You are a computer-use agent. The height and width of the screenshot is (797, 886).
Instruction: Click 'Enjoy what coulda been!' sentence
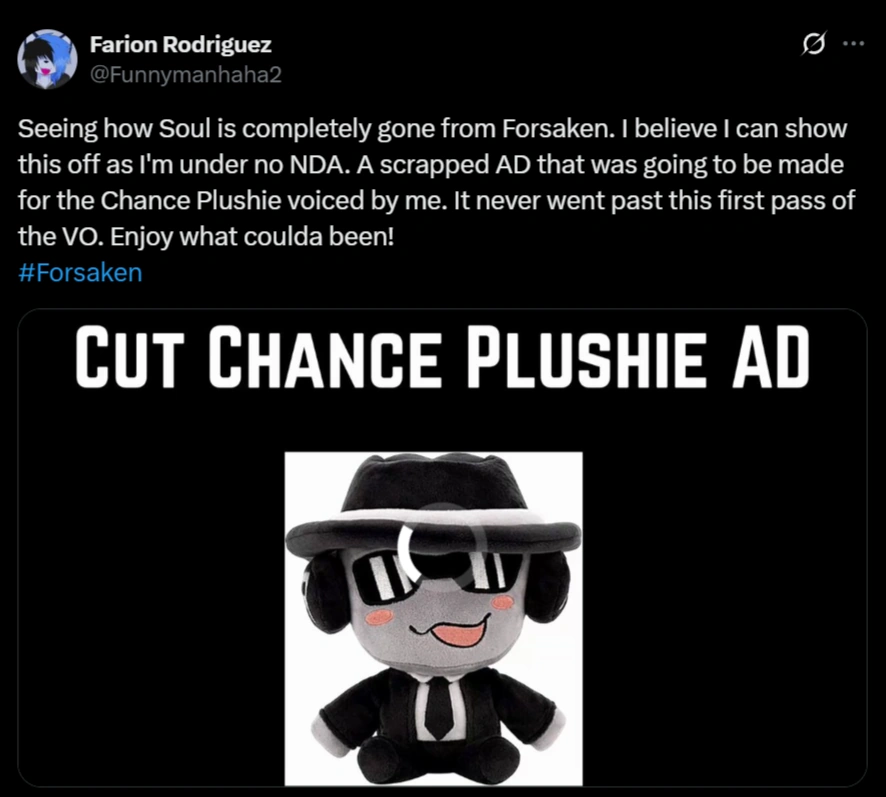252,237
